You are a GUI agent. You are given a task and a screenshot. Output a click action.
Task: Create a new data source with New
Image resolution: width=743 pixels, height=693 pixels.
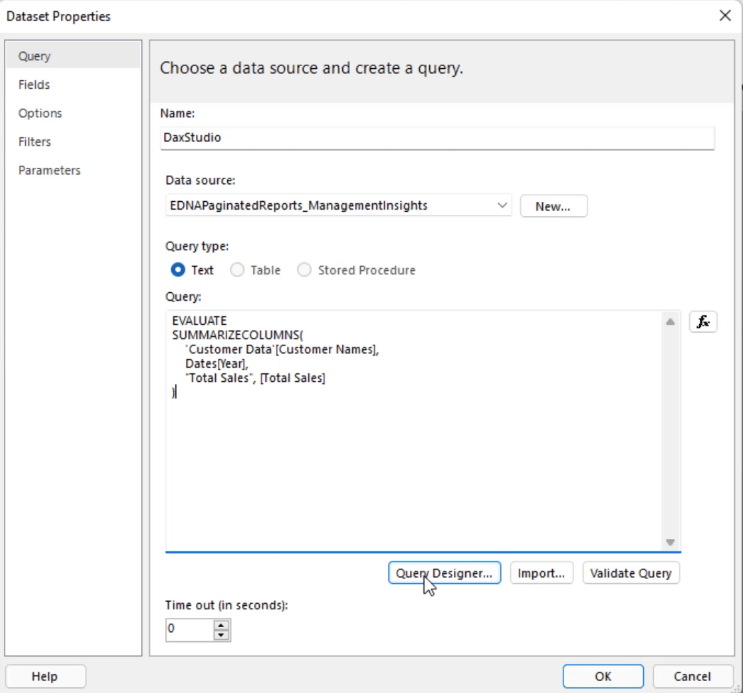pyautogui.click(x=553, y=206)
